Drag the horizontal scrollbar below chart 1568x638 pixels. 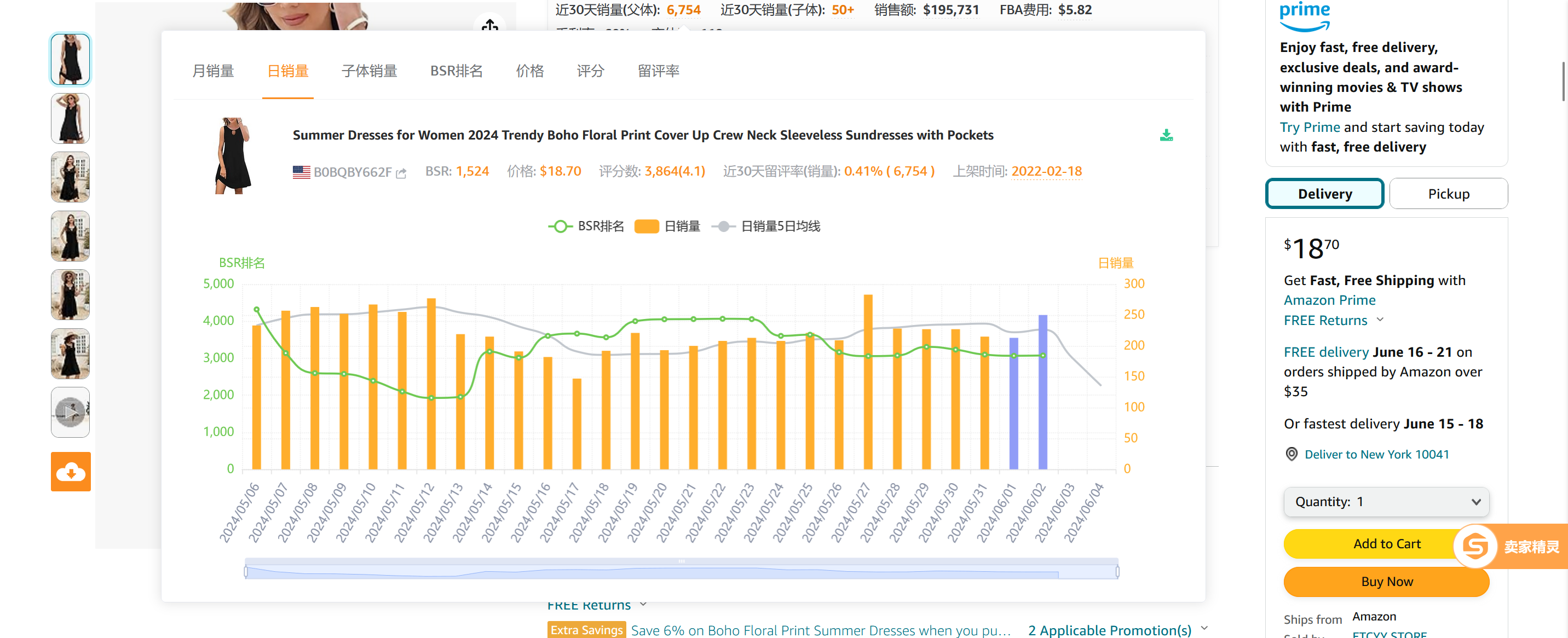[x=684, y=568]
